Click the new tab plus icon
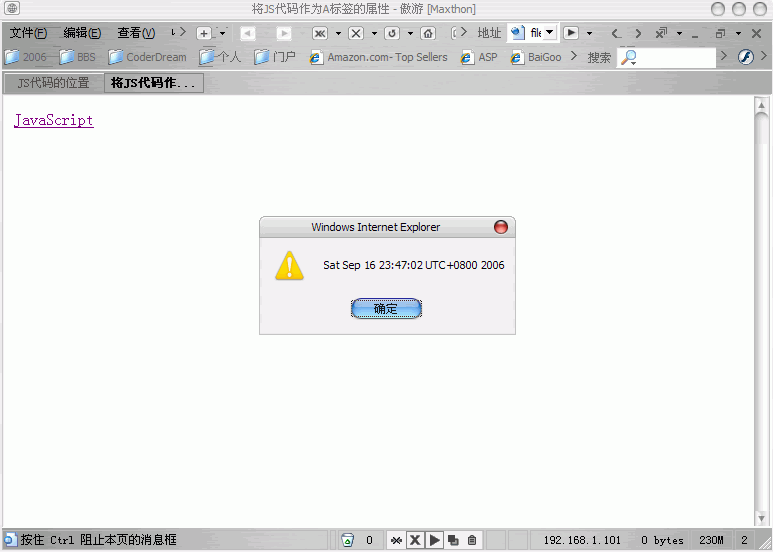 (x=204, y=34)
